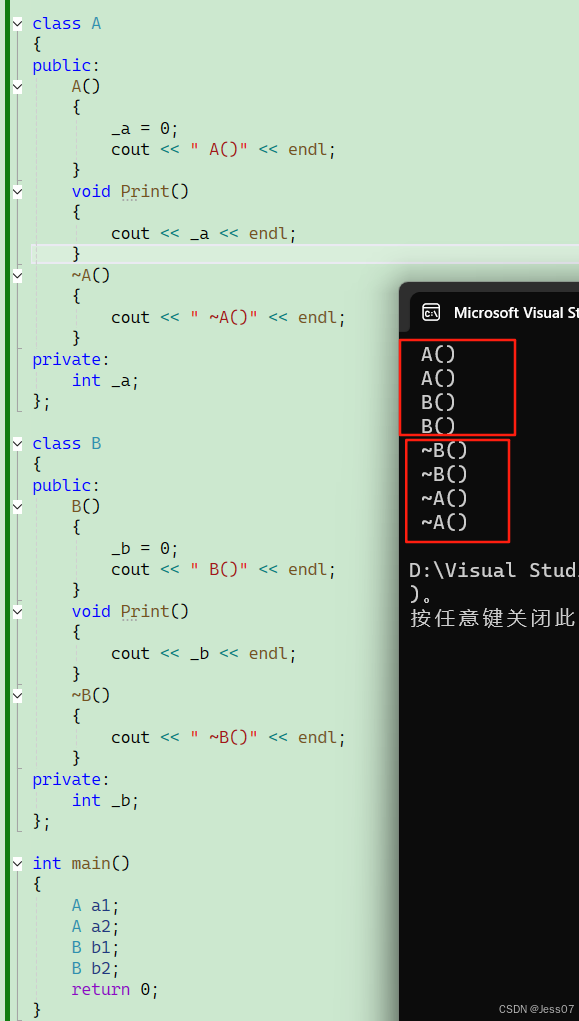This screenshot has width=579, height=1021.
Task: Click the 'return 0;' statement
Action: 115,990
